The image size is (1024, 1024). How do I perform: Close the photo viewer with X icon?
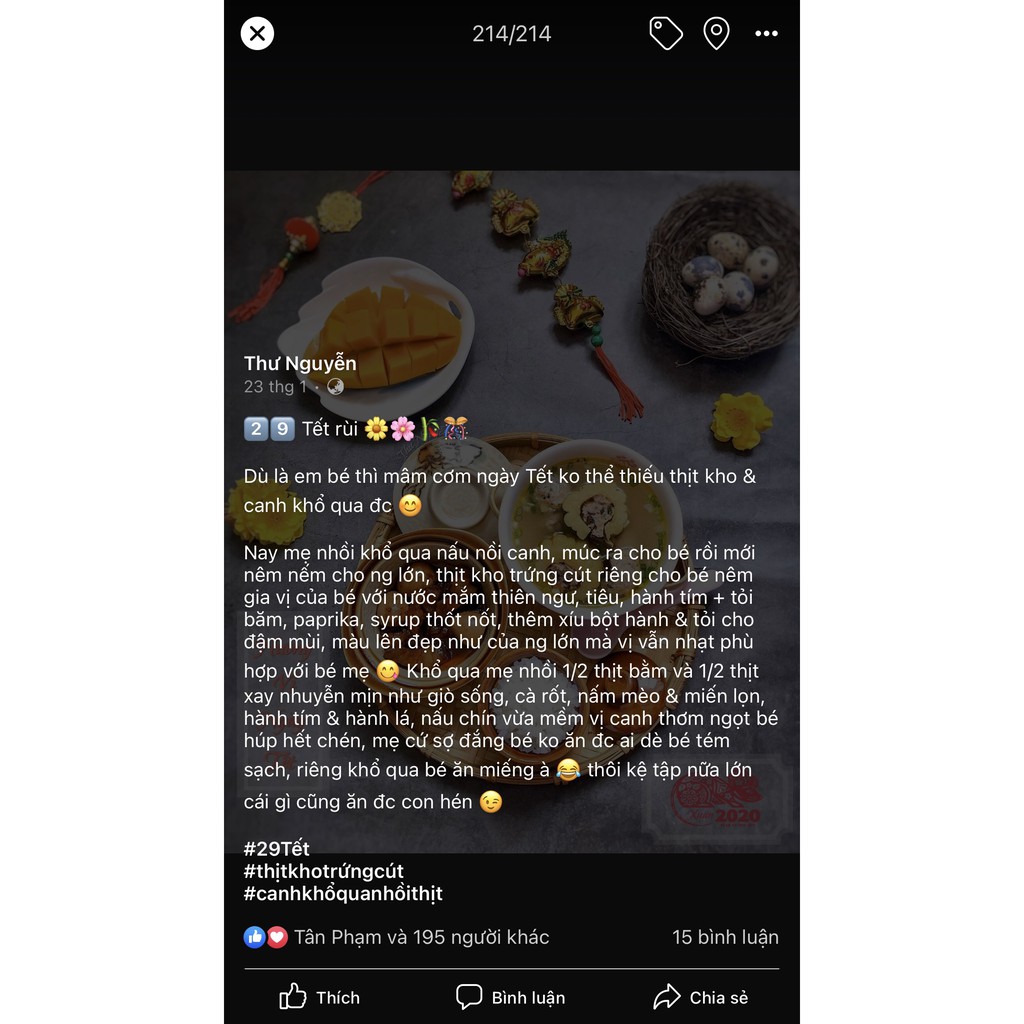coord(257,33)
